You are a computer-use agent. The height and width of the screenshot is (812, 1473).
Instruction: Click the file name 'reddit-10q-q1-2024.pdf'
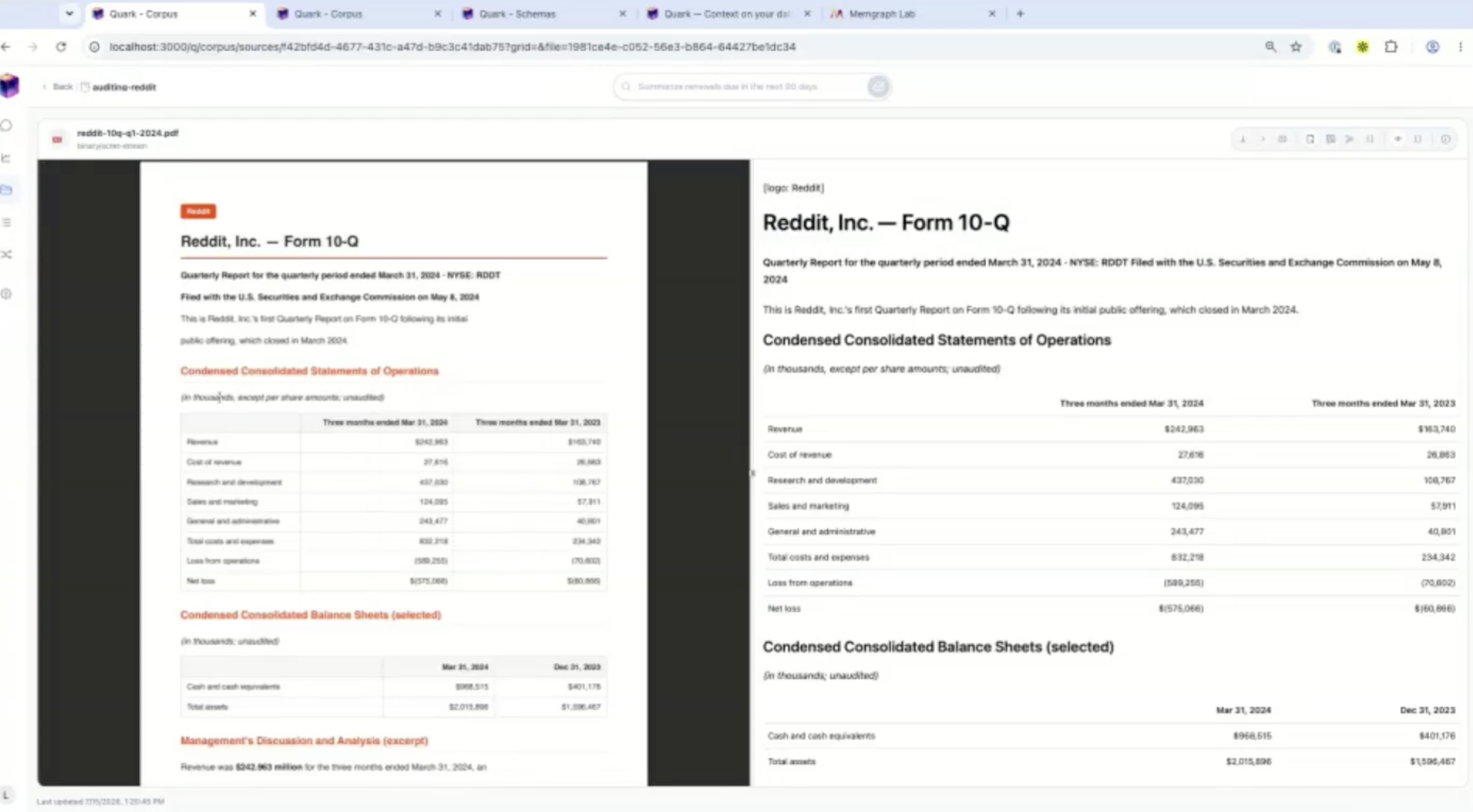(128, 132)
